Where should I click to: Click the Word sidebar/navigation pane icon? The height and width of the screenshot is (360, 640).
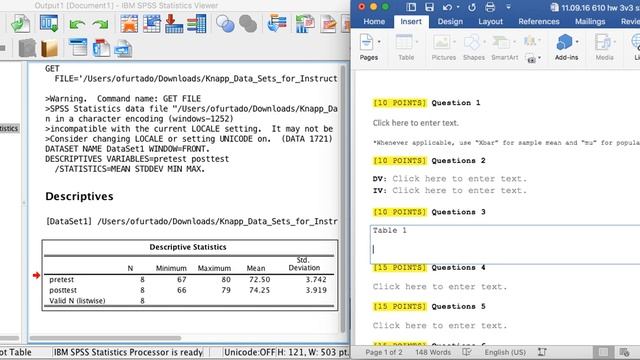[x=411, y=7]
